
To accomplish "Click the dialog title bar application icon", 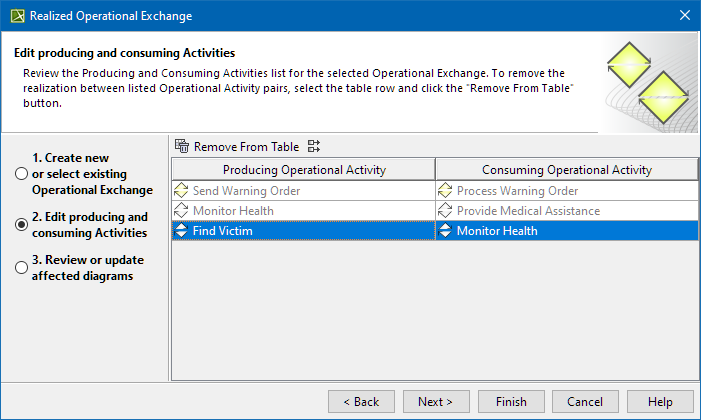I will click(x=14, y=16).
